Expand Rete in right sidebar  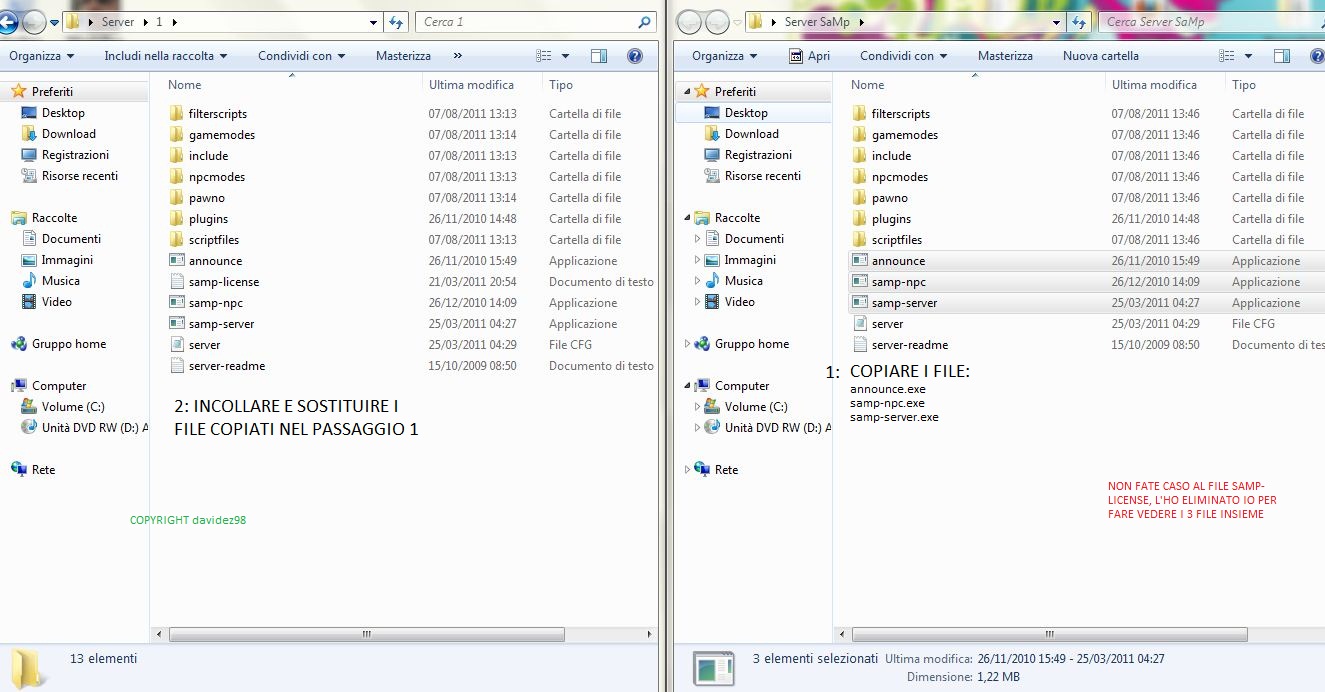tap(687, 470)
